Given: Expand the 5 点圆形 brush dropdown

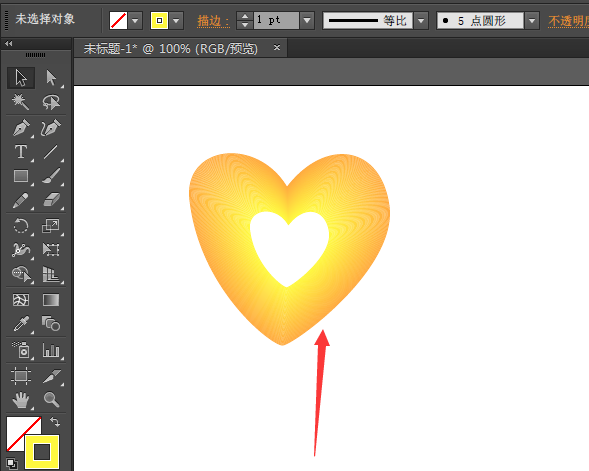Looking at the screenshot, I should point(532,21).
